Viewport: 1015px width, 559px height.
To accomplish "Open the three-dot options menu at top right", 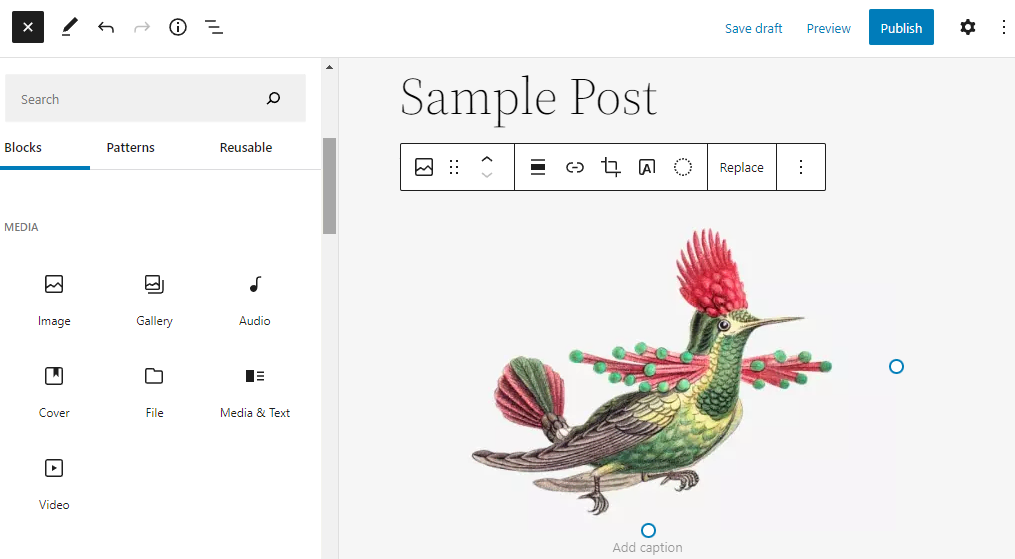I will pyautogui.click(x=1003, y=28).
